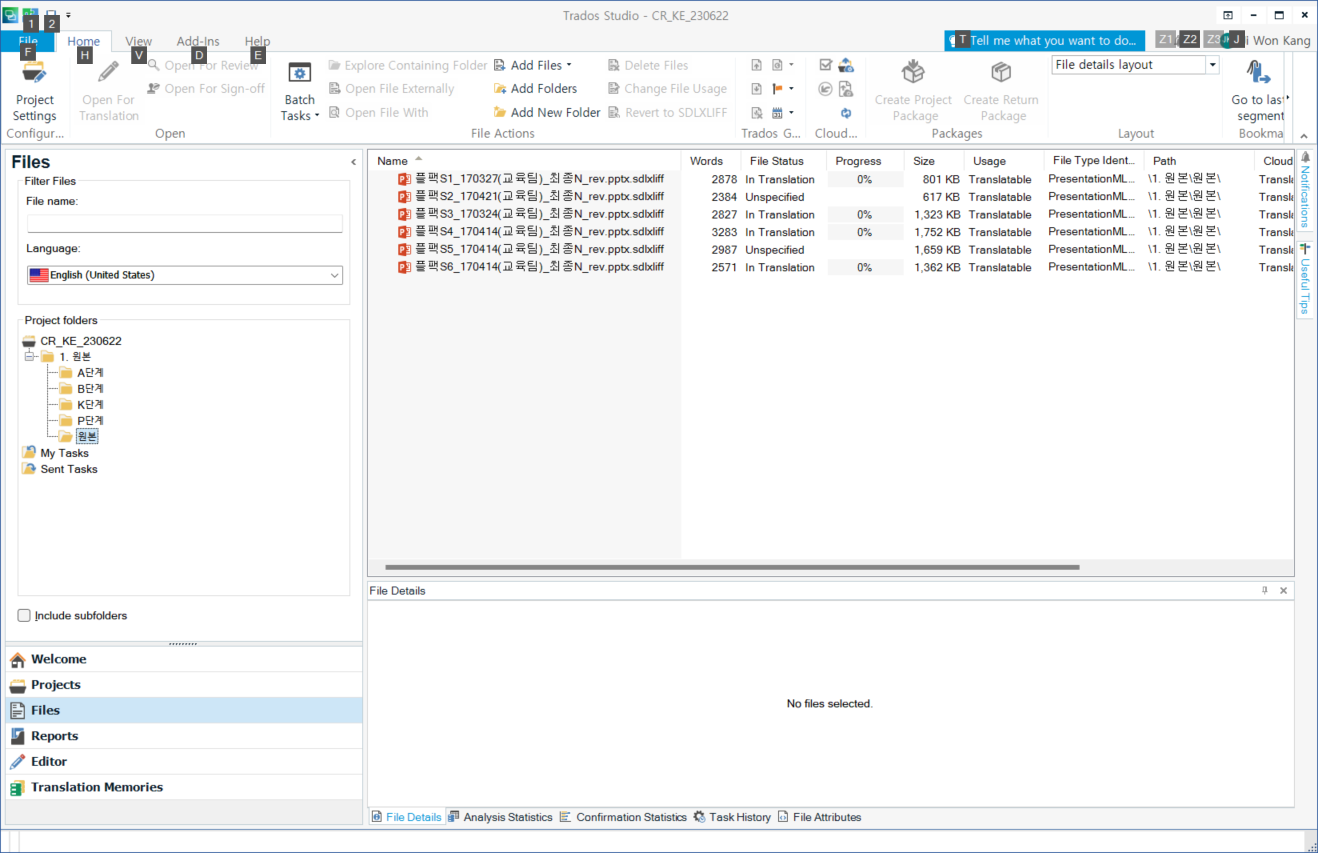Switch to the Add-Ins ribbon tab

click(198, 42)
